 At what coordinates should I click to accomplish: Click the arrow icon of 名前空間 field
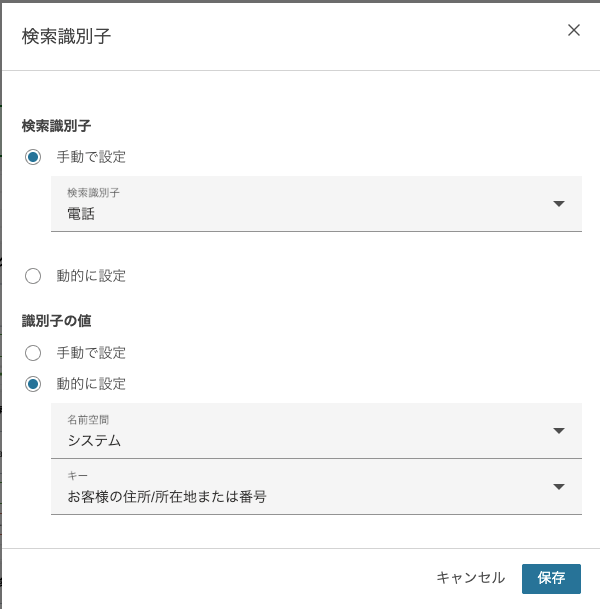point(559,431)
